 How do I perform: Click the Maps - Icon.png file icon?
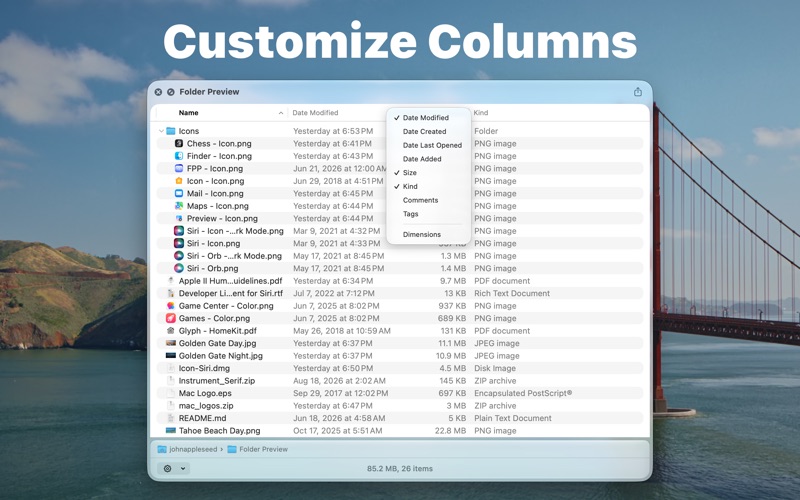coord(179,206)
